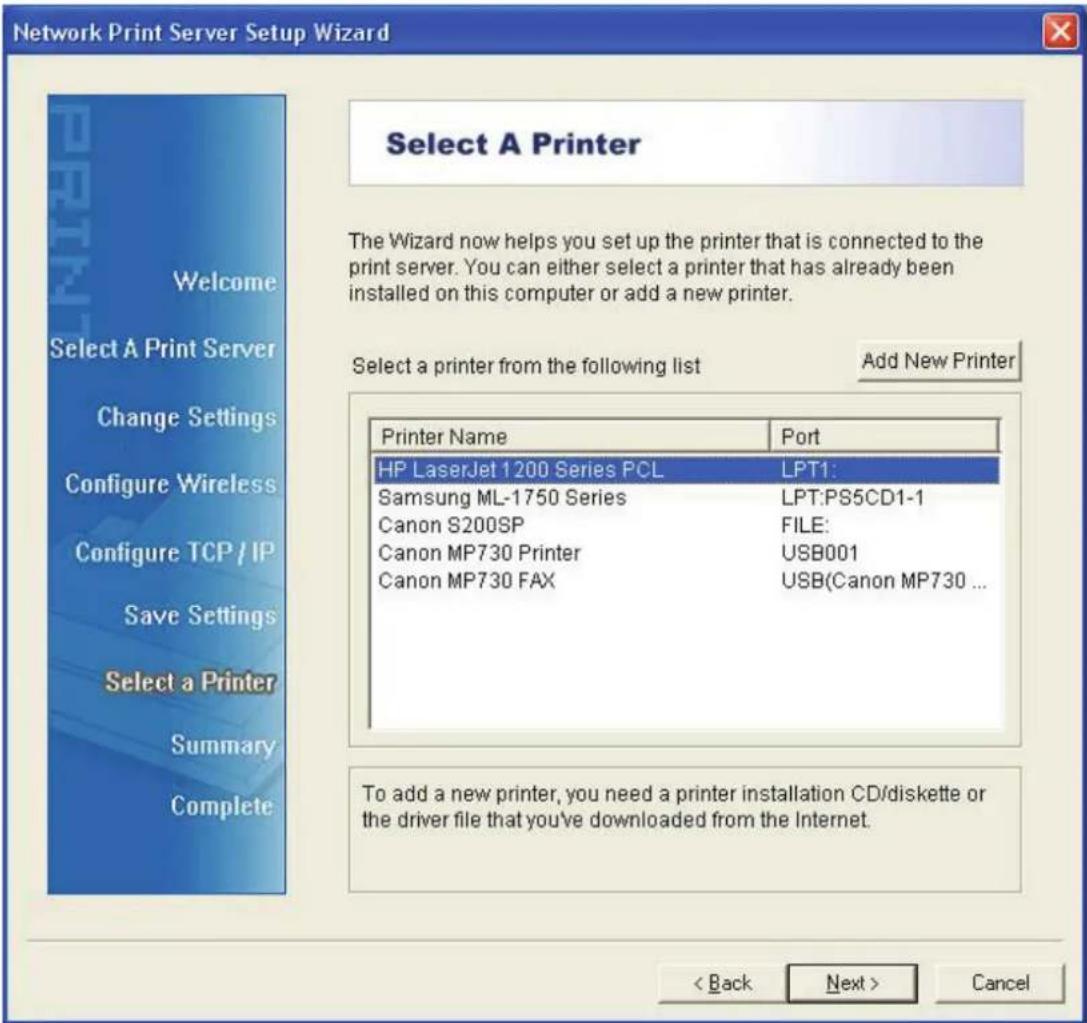Viewport: 1087px width, 1023px height.
Task: Click the LPT:PS5CD1-1 port value
Action: coord(853,498)
